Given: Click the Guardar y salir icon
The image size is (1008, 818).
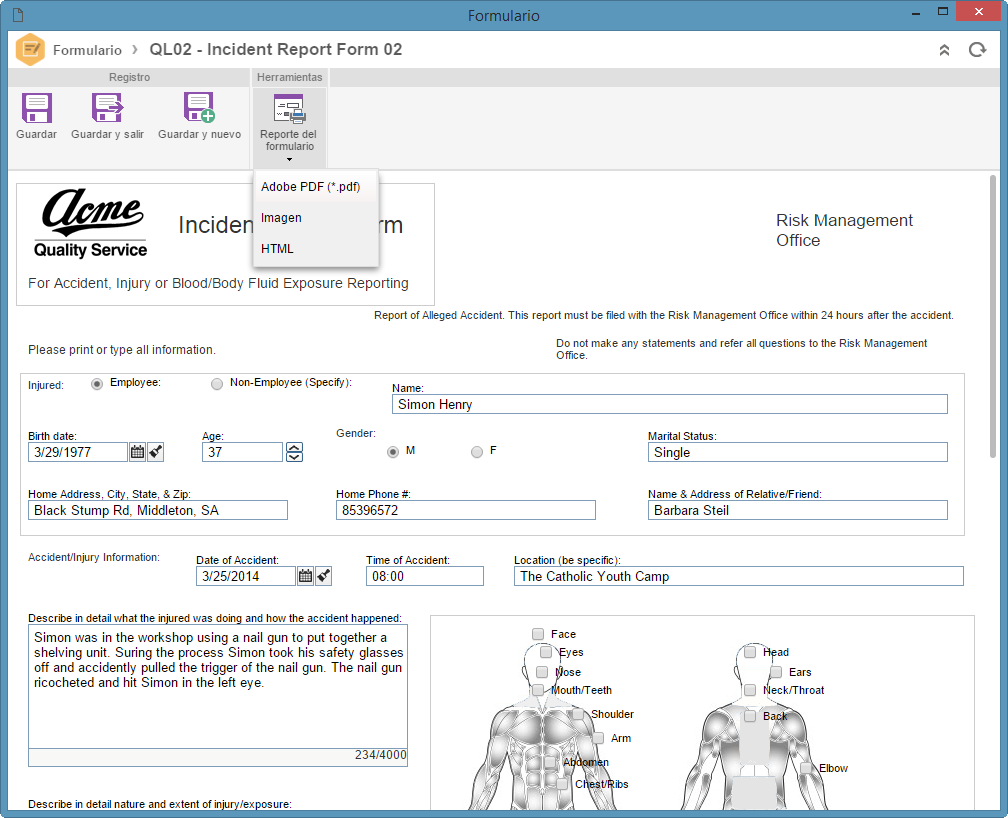Looking at the screenshot, I should [x=107, y=108].
